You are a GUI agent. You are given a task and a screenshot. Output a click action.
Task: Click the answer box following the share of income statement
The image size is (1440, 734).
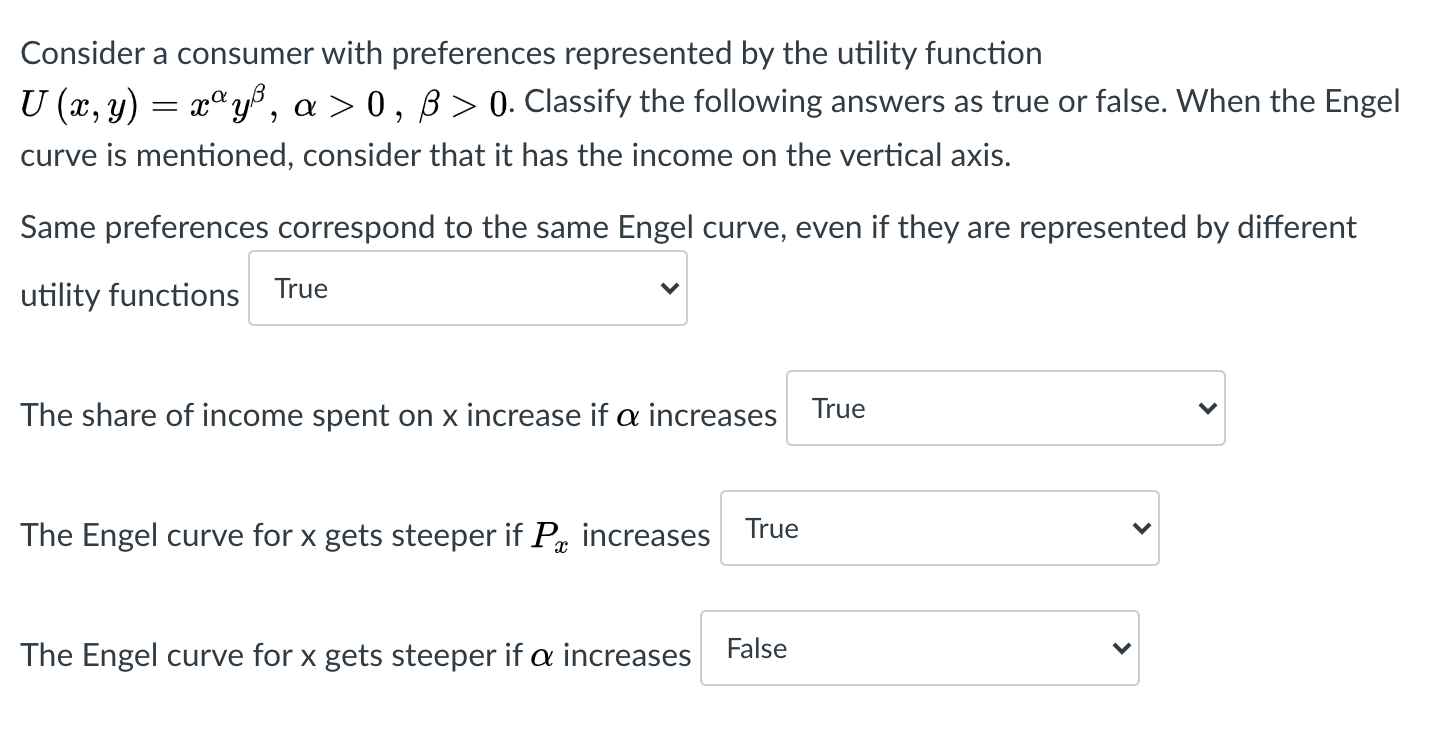1005,408
